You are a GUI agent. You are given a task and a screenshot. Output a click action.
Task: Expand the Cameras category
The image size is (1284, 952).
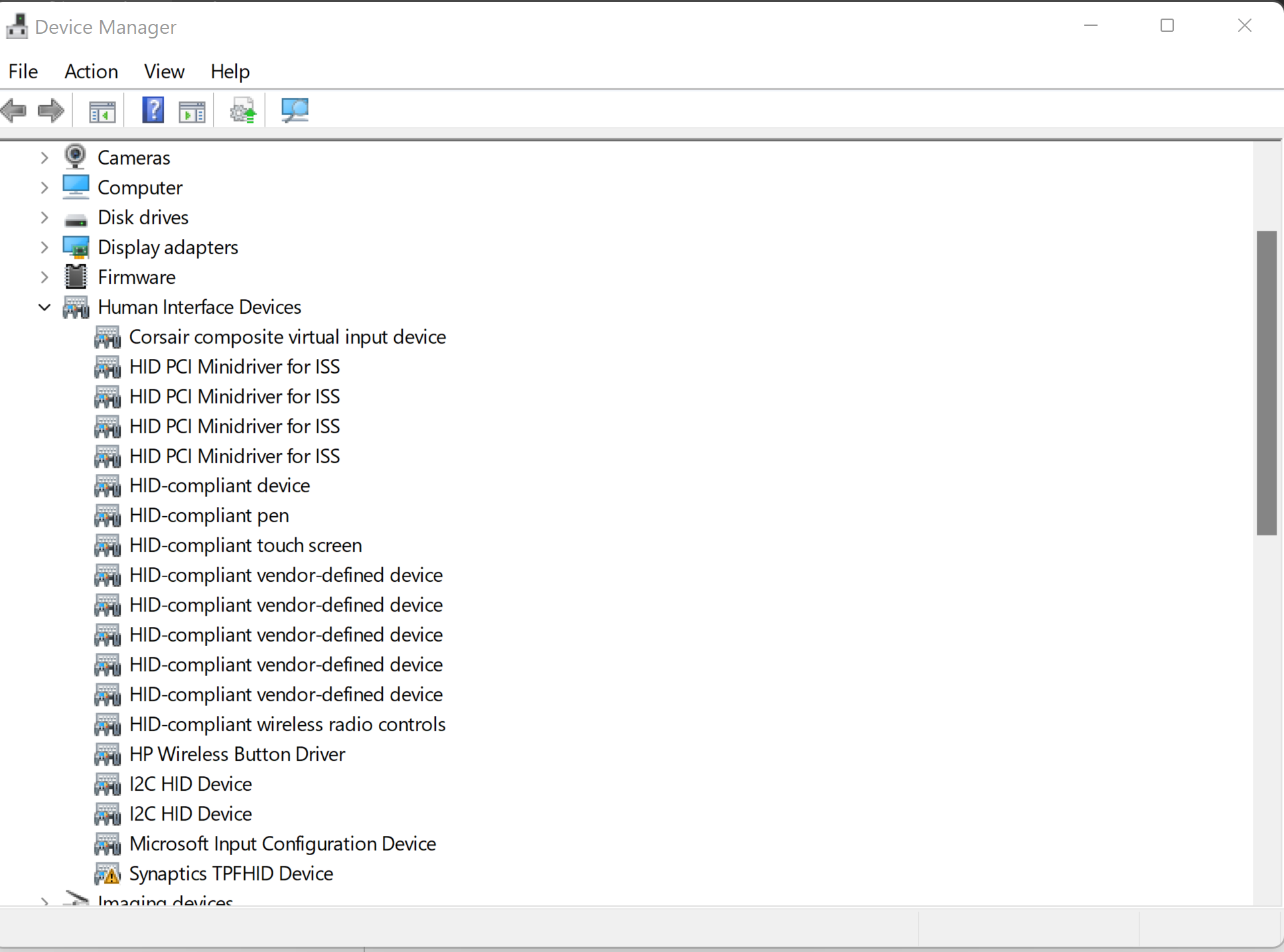click(44, 158)
